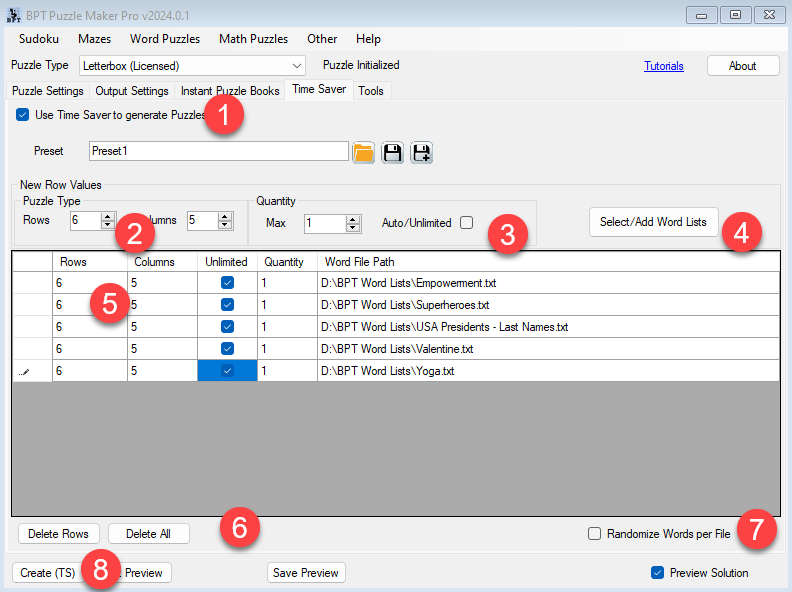
Task: Click the Delete All button
Action: point(148,534)
